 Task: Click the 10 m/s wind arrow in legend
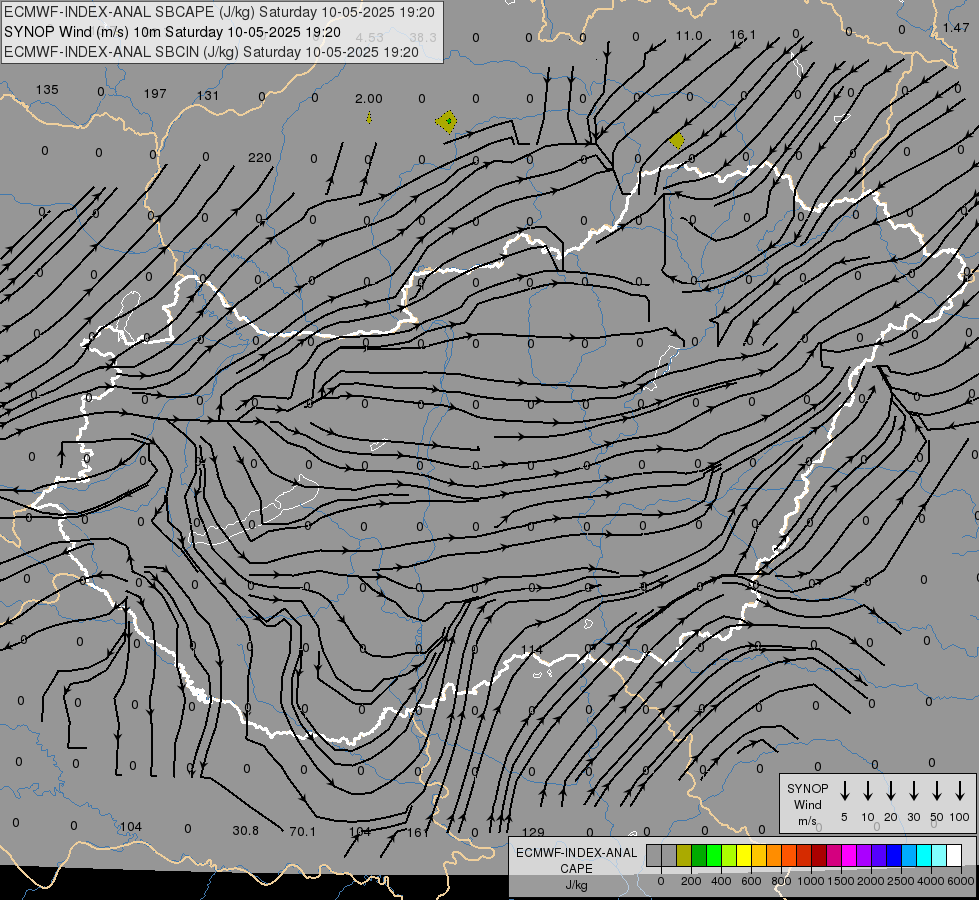[x=868, y=791]
